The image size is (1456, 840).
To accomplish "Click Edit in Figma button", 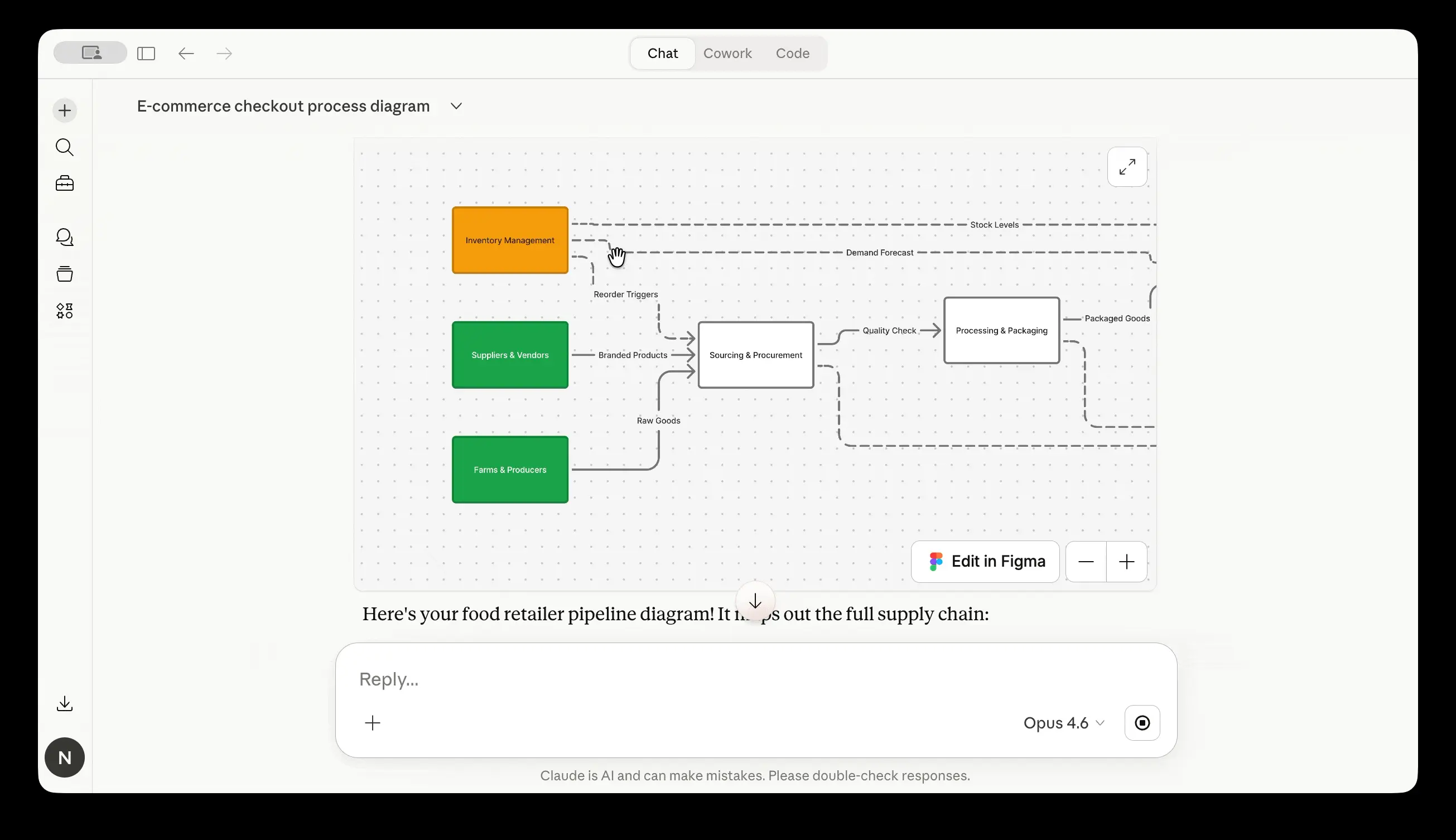I will coord(985,561).
